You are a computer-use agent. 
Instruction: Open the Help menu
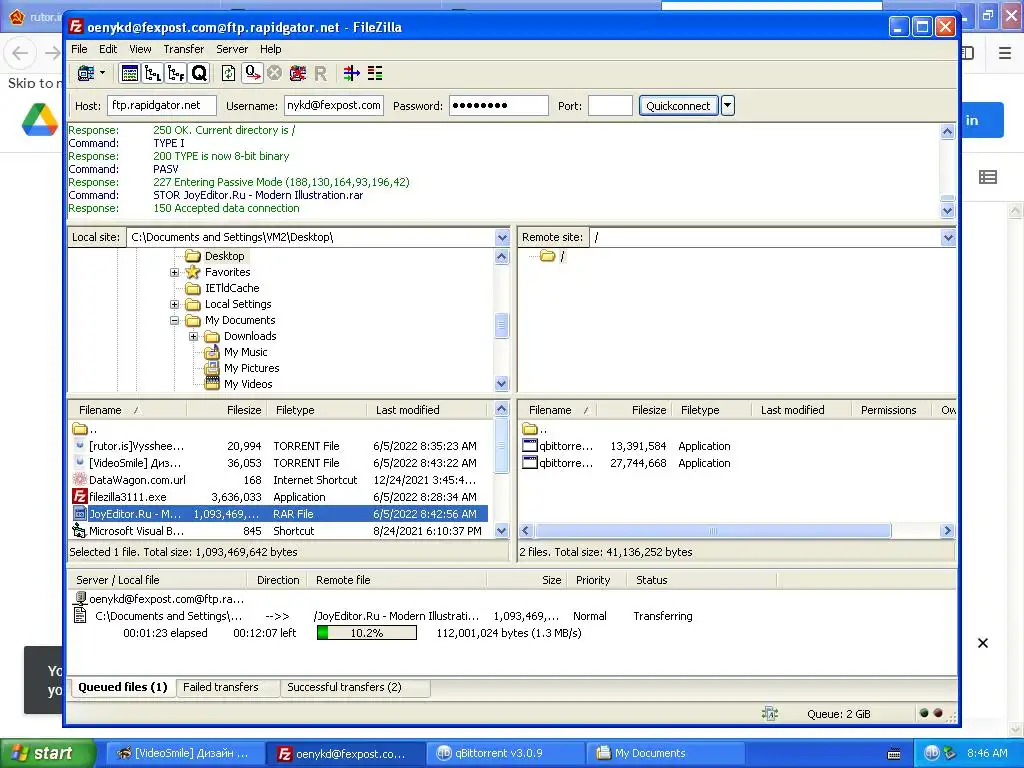point(270,49)
